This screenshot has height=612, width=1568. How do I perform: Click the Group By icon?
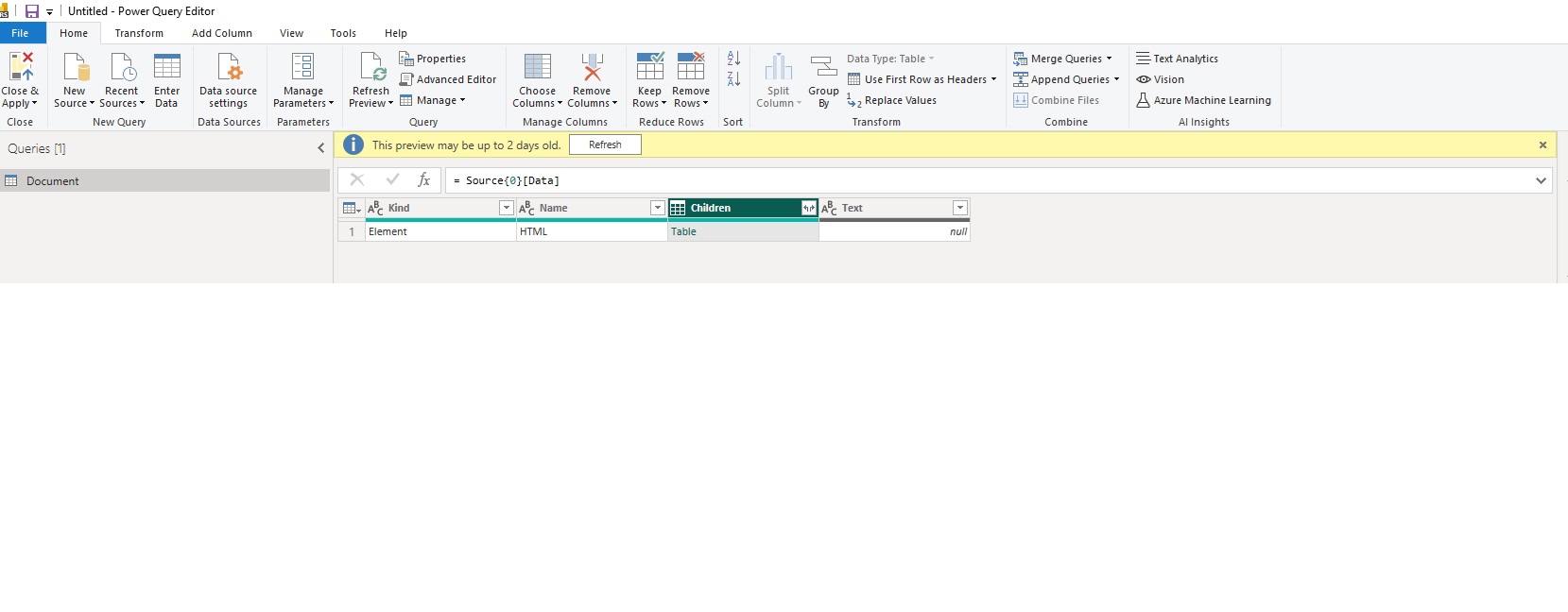coord(823,67)
